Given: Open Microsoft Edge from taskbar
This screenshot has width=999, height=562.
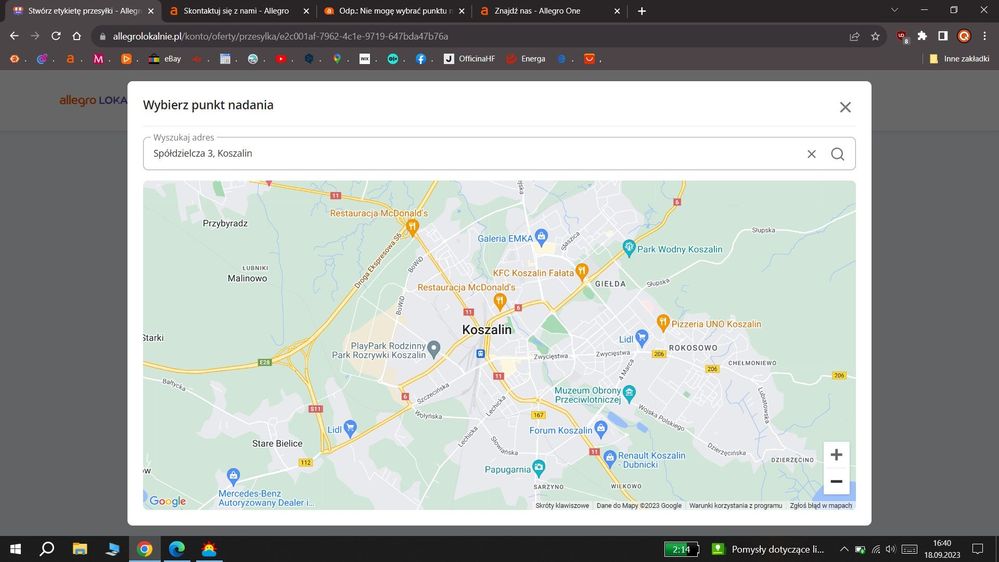Looking at the screenshot, I should pyautogui.click(x=176, y=549).
